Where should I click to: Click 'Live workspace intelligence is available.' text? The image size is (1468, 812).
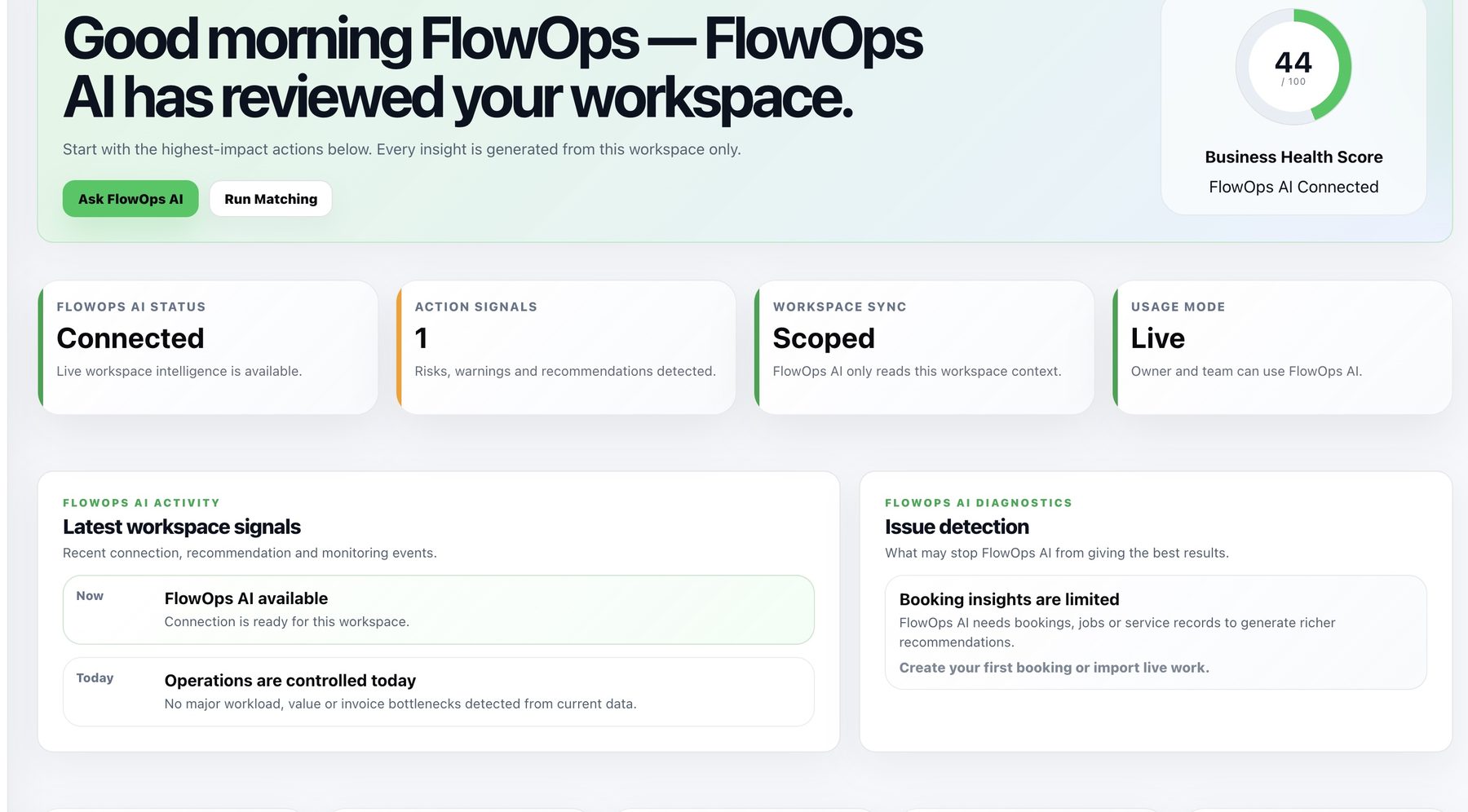click(x=179, y=371)
